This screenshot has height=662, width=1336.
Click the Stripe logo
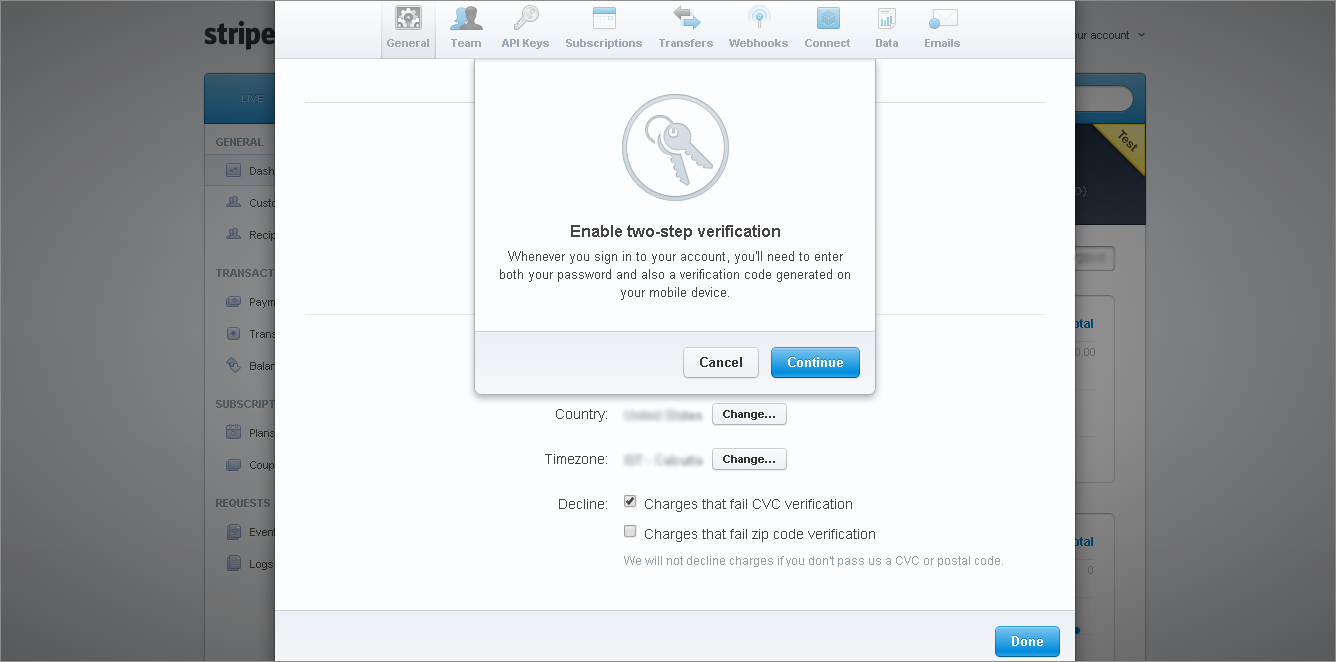point(239,35)
